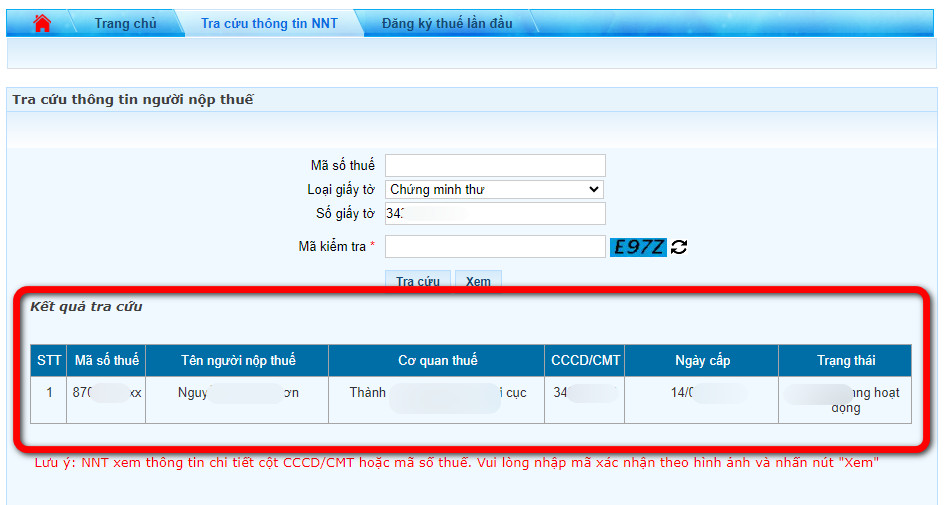
Task: Switch to Tra cứu thông tin NNT tab
Action: [269, 24]
